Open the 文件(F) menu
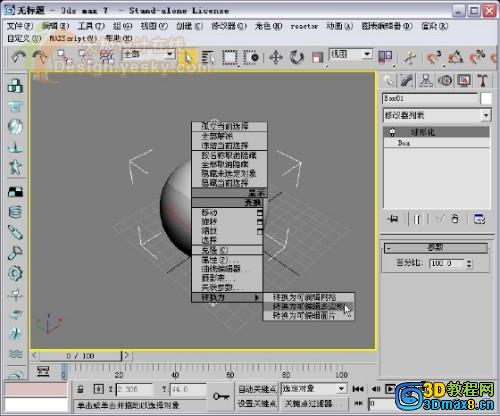Screen dimensions: 500x416 (20, 26)
